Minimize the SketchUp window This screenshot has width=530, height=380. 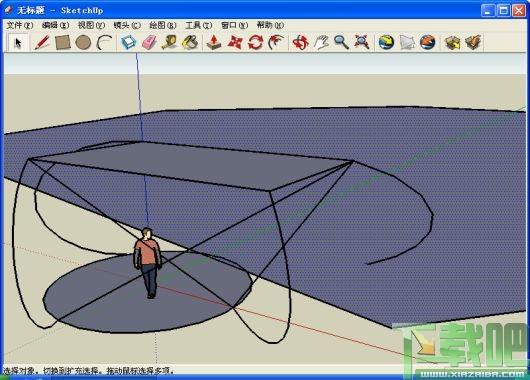click(x=487, y=10)
